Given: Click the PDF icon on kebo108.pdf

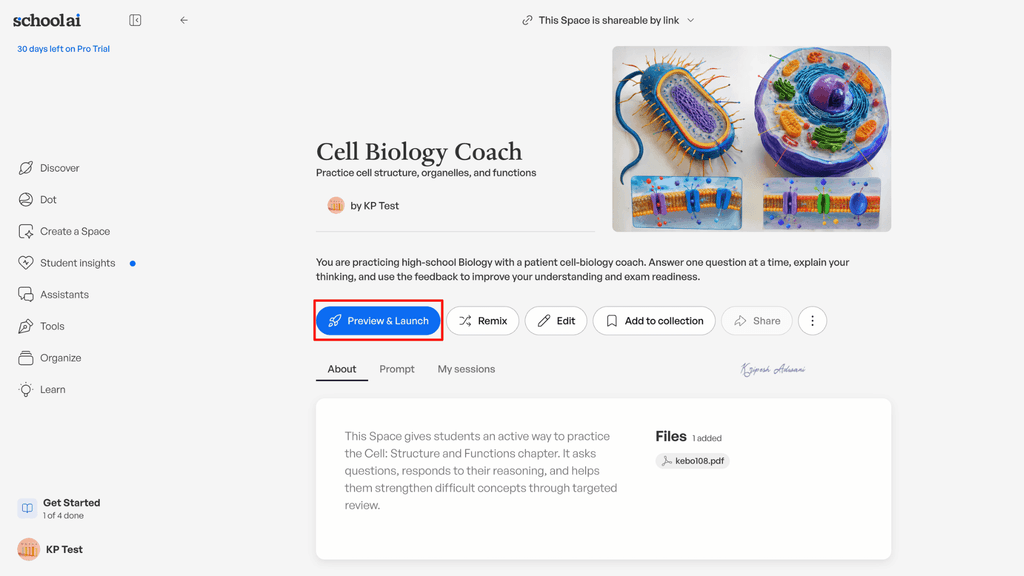Looking at the screenshot, I should click(x=666, y=461).
